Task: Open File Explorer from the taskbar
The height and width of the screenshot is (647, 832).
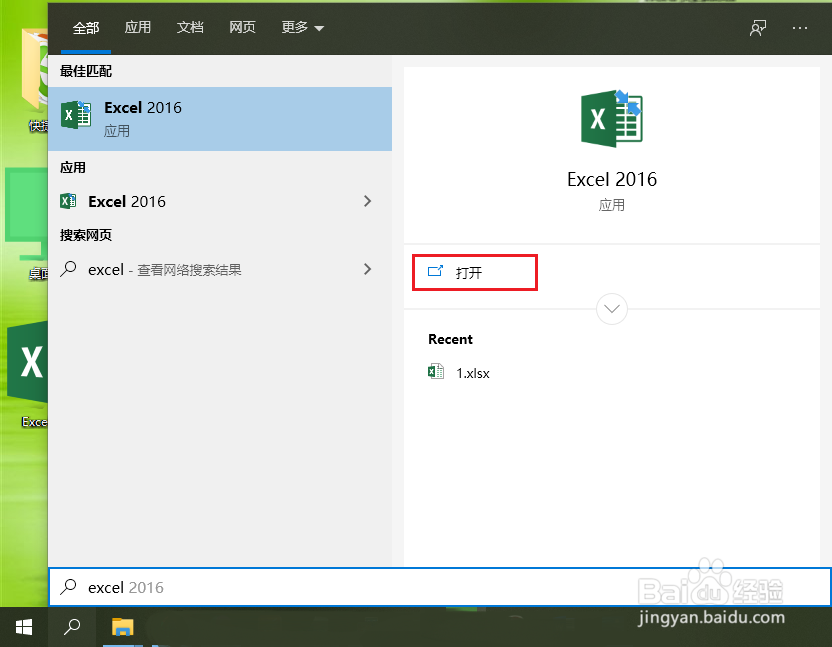Action: tap(123, 627)
